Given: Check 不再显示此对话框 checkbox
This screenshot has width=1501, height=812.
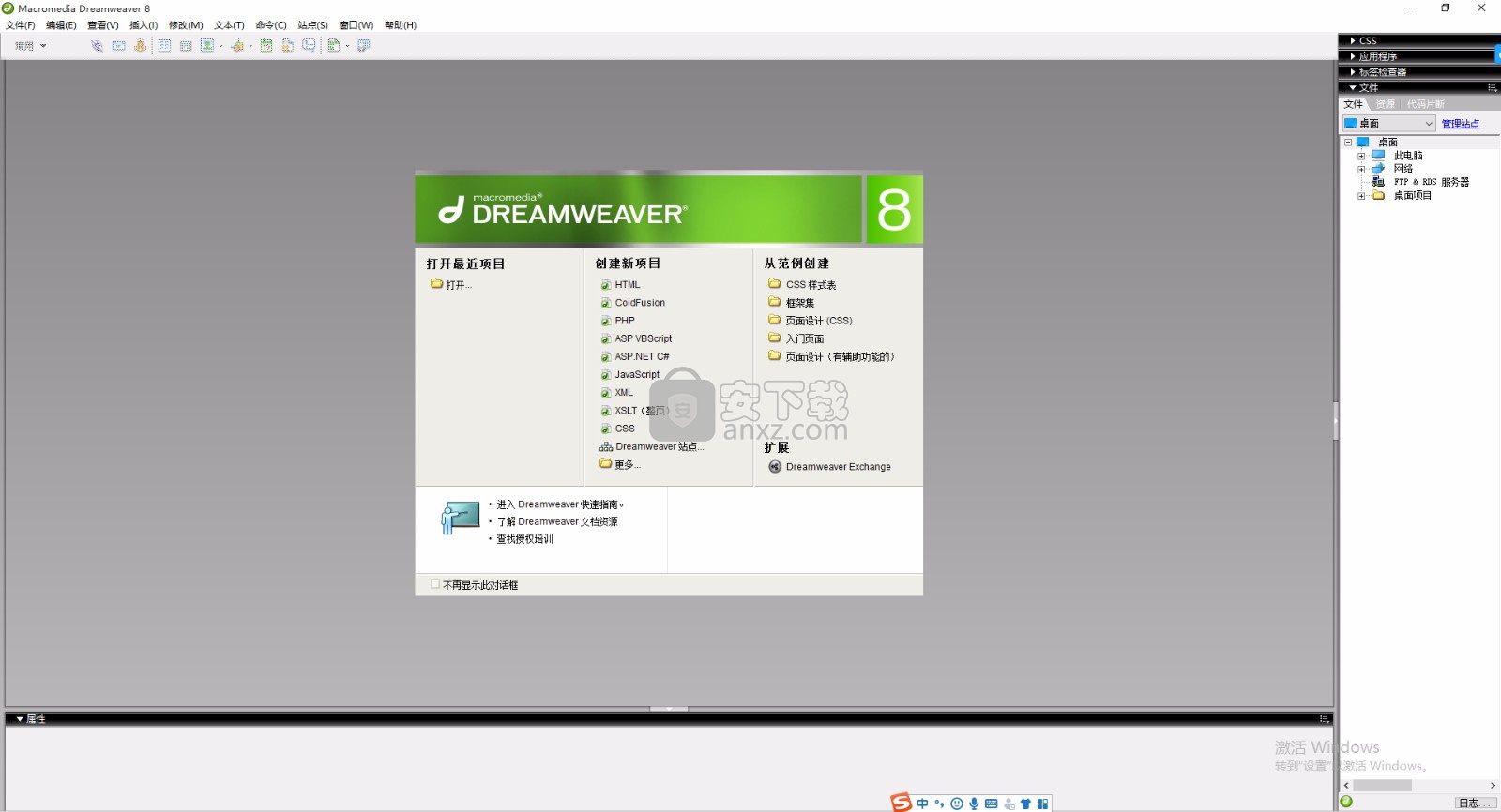Looking at the screenshot, I should (x=434, y=584).
